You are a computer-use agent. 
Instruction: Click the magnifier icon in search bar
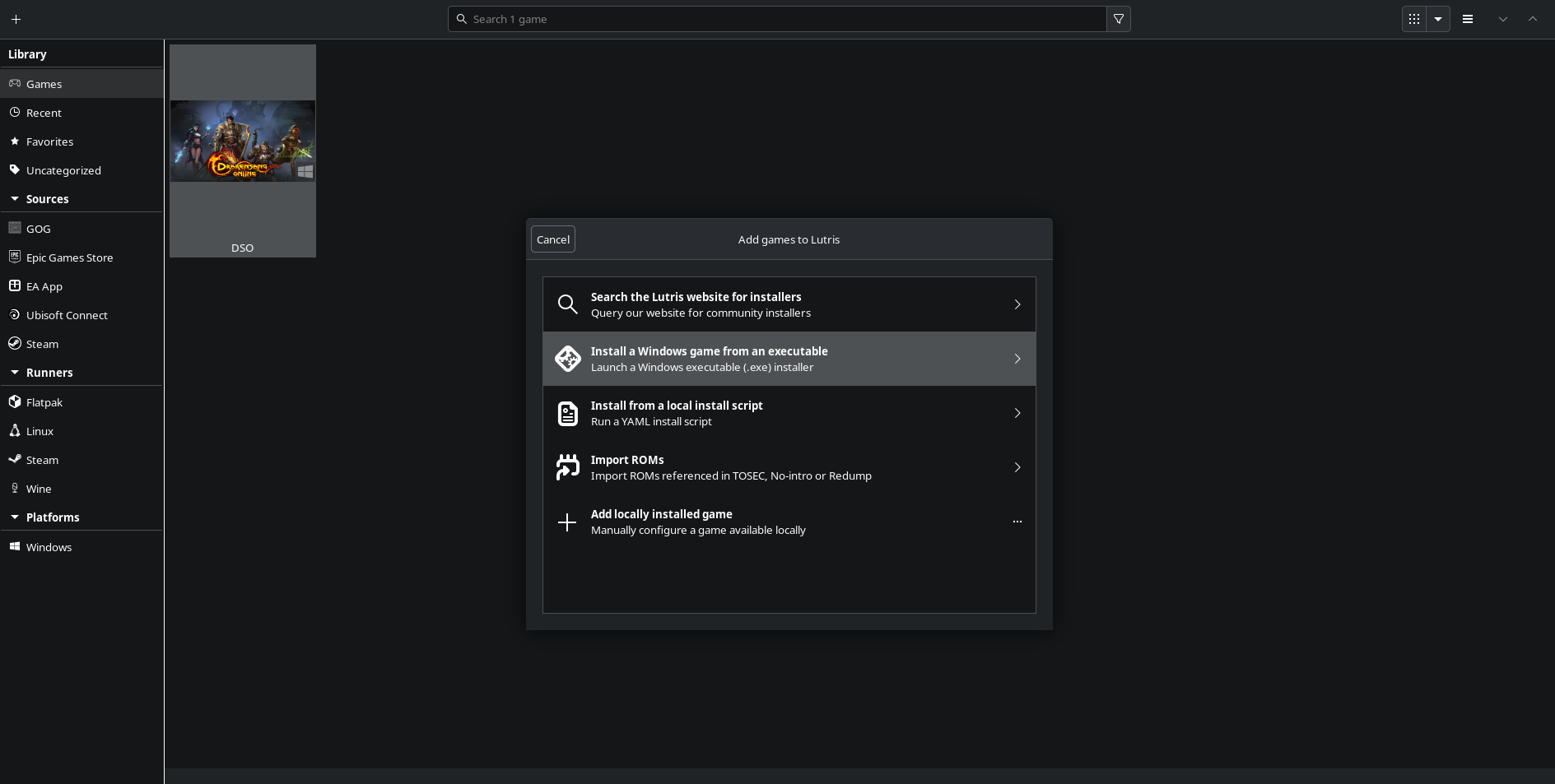click(x=462, y=19)
